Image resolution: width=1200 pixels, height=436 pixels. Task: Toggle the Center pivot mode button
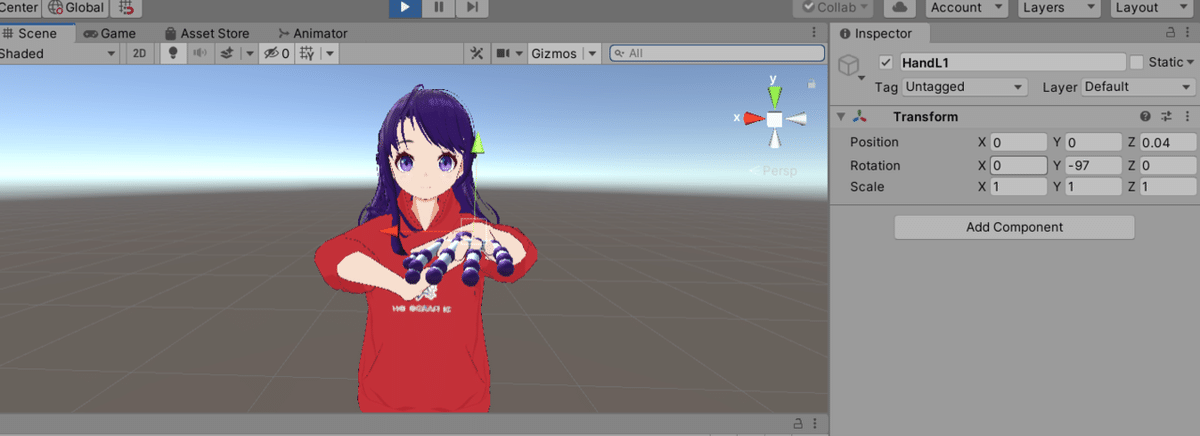pyautogui.click(x=20, y=7)
